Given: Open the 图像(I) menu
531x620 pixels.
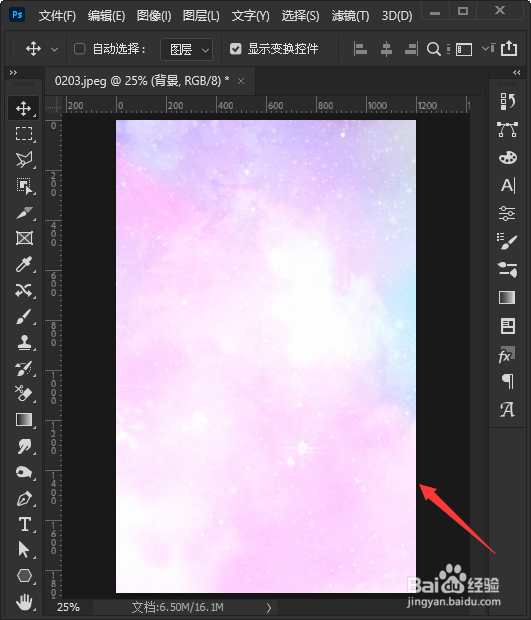Looking at the screenshot, I should coord(154,16).
